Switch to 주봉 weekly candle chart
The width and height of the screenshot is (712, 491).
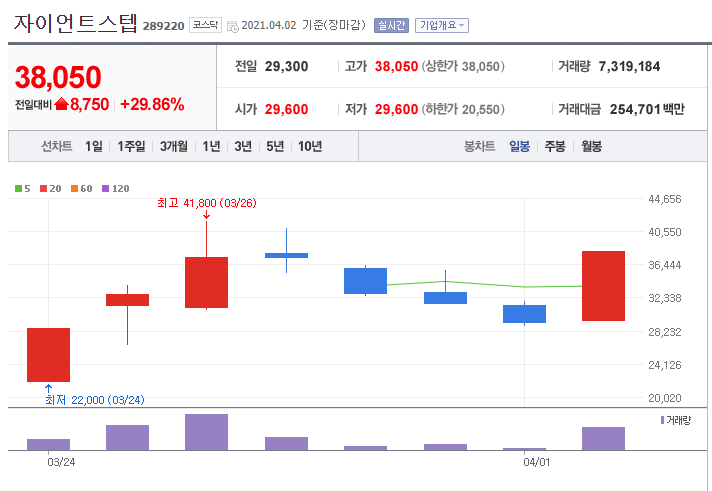(555, 146)
